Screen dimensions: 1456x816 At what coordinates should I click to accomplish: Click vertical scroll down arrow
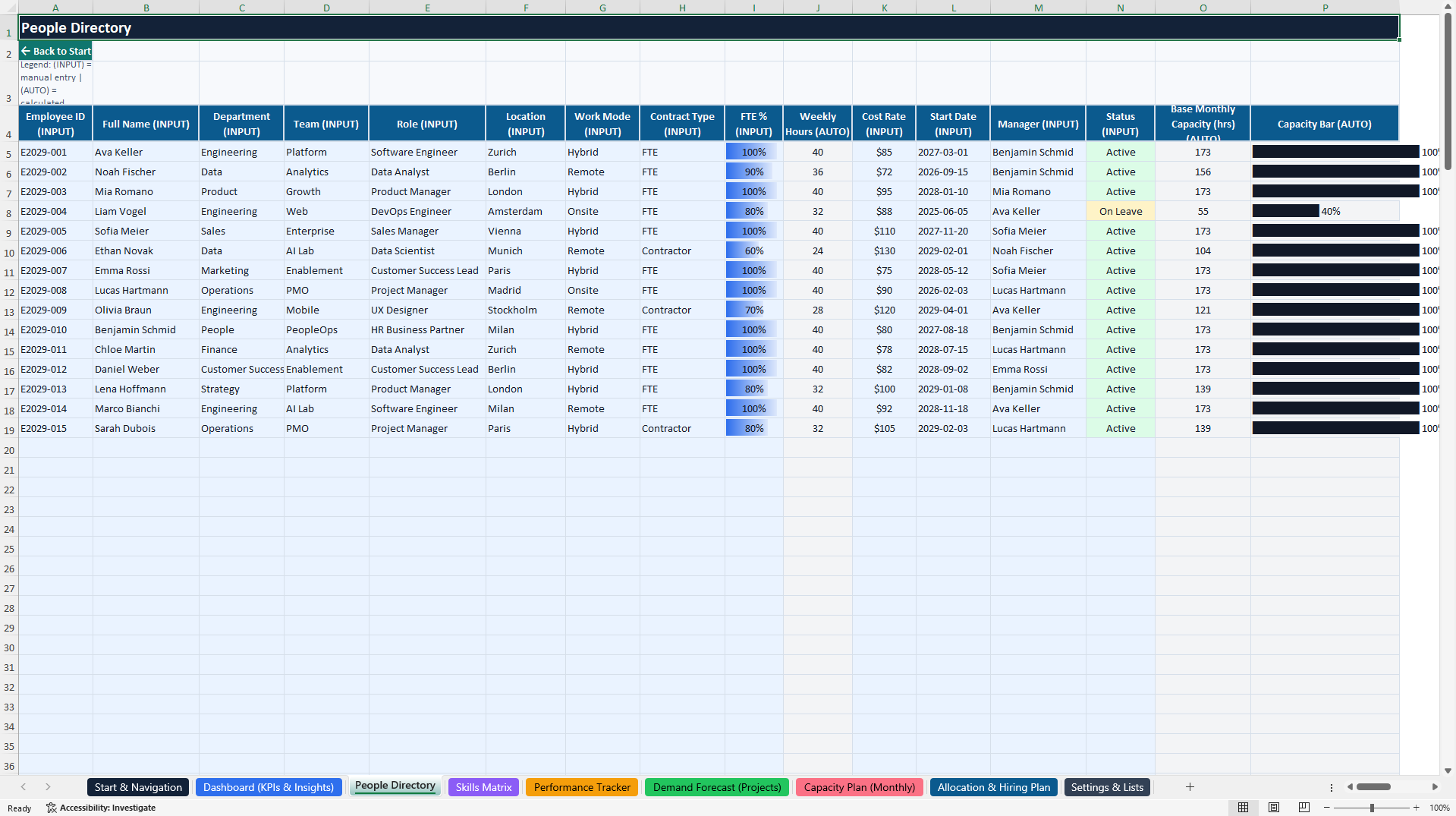(1448, 770)
